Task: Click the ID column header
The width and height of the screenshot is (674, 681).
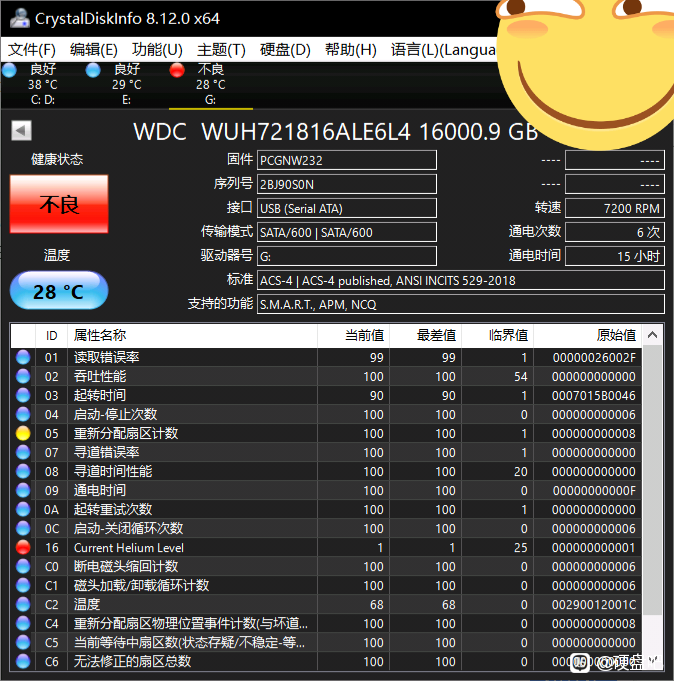Action: click(x=51, y=335)
